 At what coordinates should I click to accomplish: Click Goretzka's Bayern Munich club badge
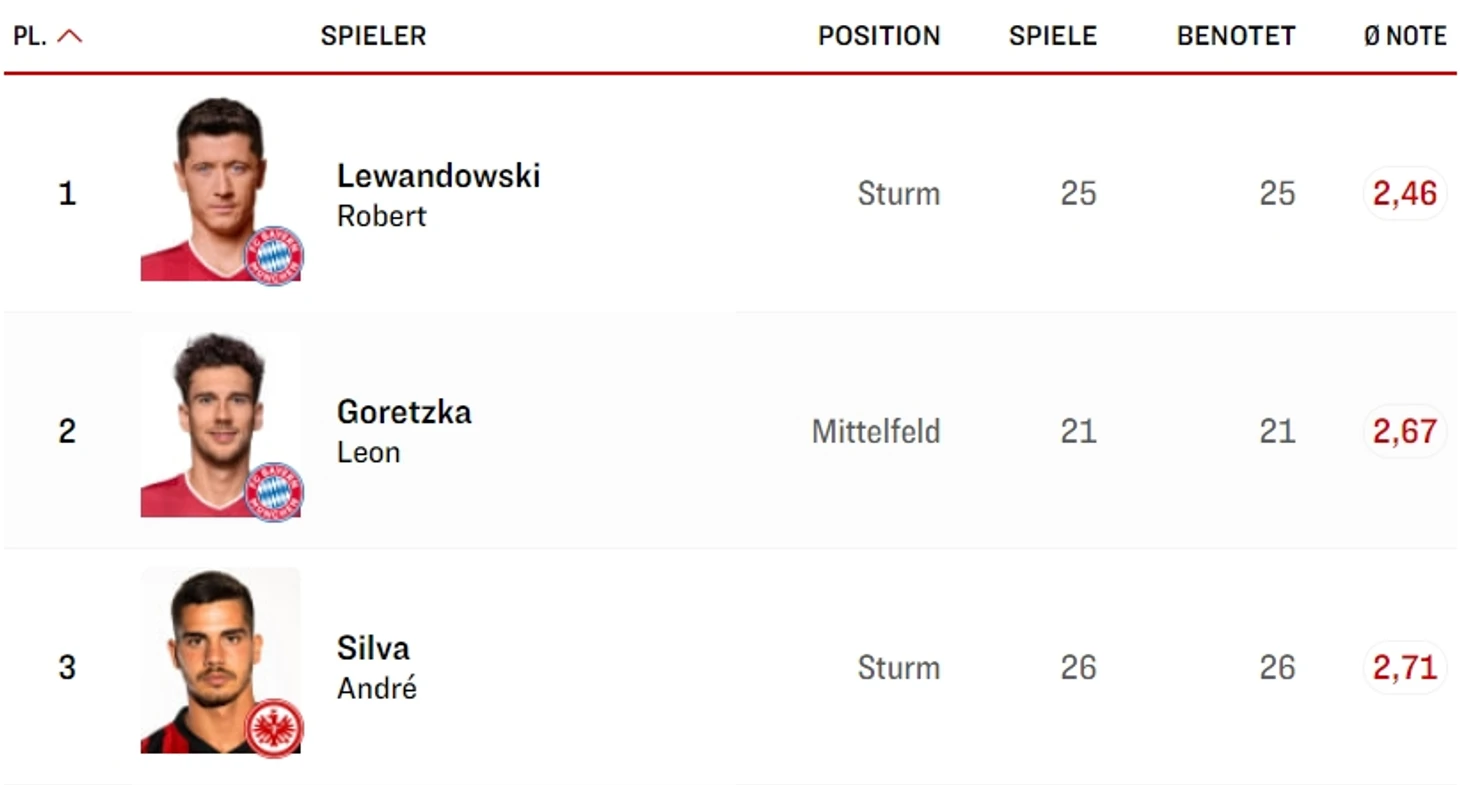click(273, 492)
